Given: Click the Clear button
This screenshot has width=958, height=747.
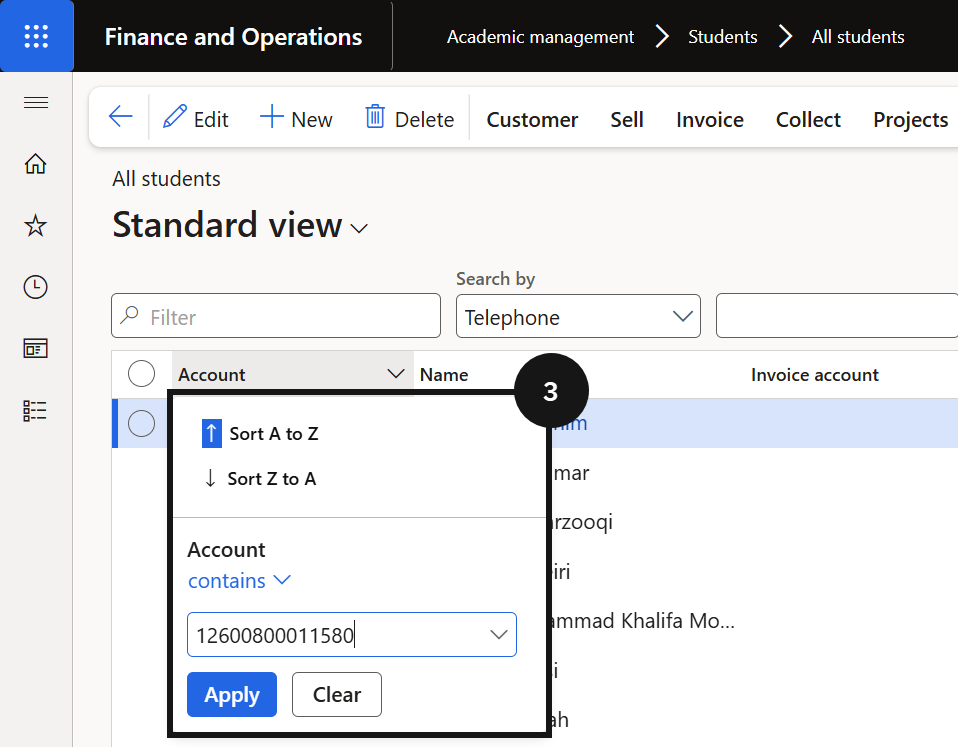Looking at the screenshot, I should (337, 694).
